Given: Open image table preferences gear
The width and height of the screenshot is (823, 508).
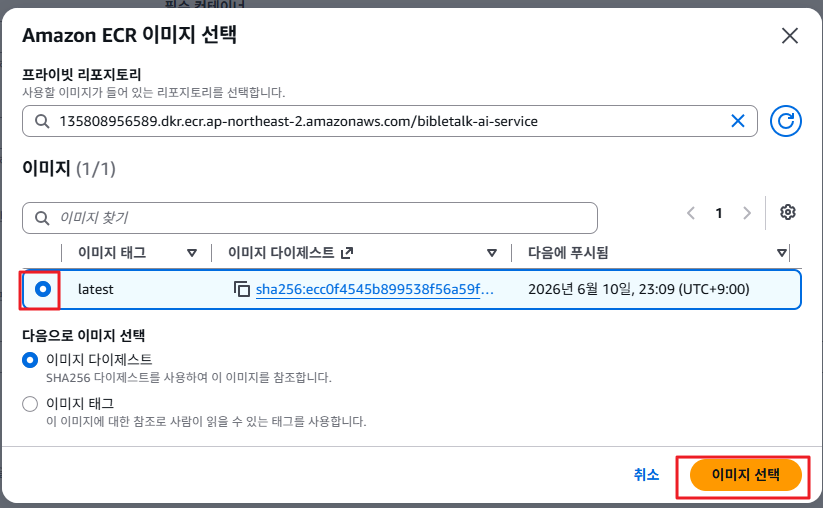Looking at the screenshot, I should (787, 213).
